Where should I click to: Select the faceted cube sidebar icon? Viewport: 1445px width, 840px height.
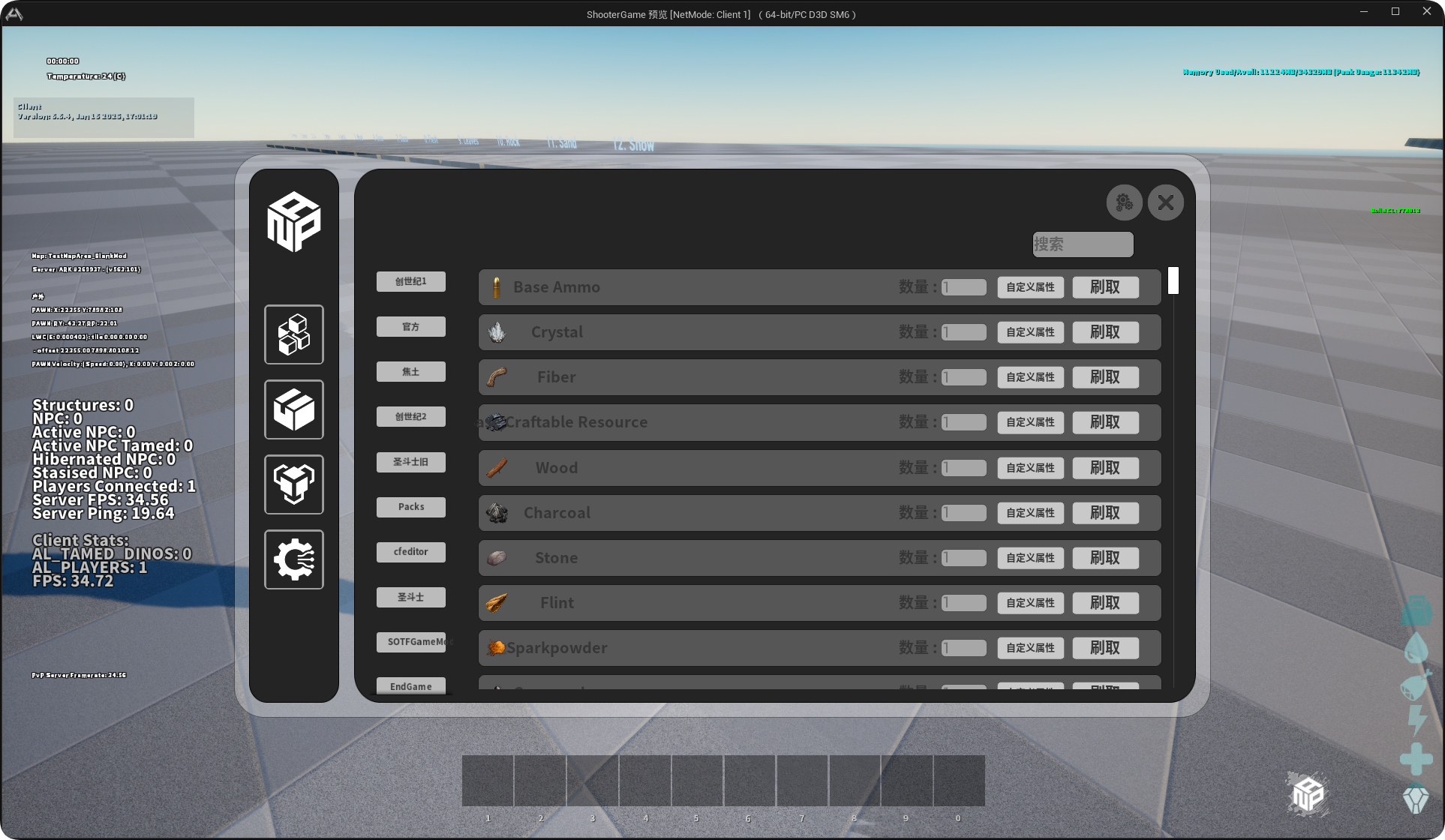[294, 484]
